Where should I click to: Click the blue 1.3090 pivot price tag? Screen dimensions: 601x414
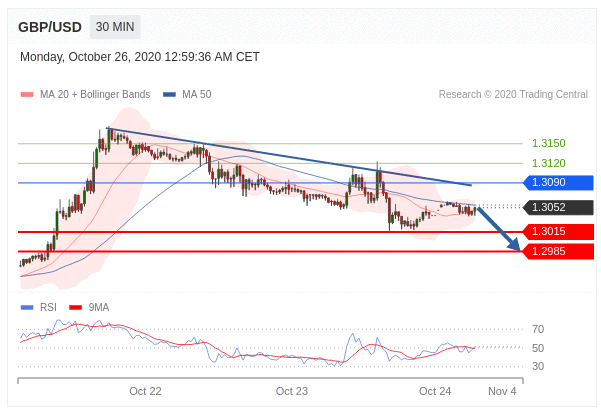[x=558, y=183]
